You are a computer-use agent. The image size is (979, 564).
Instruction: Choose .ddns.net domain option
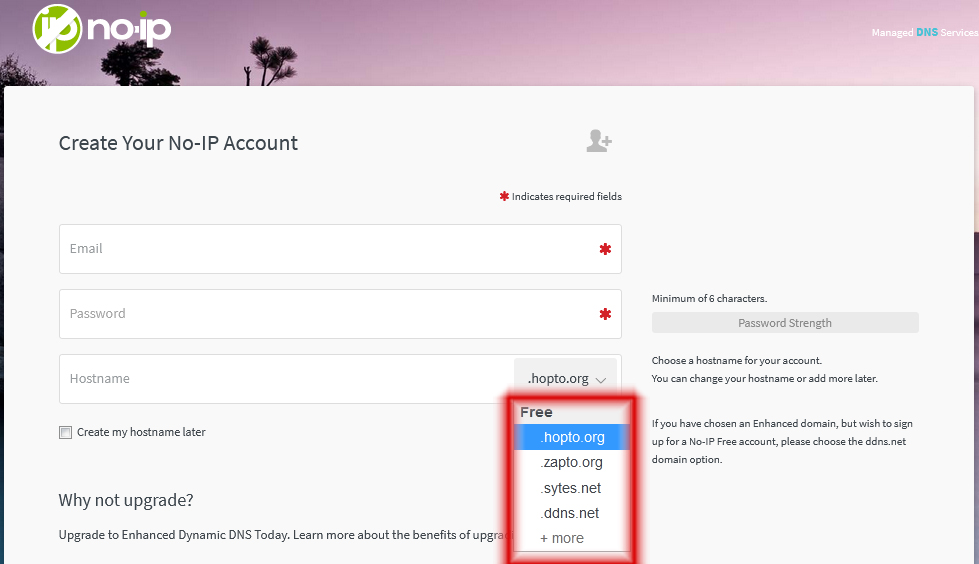pyautogui.click(x=572, y=513)
